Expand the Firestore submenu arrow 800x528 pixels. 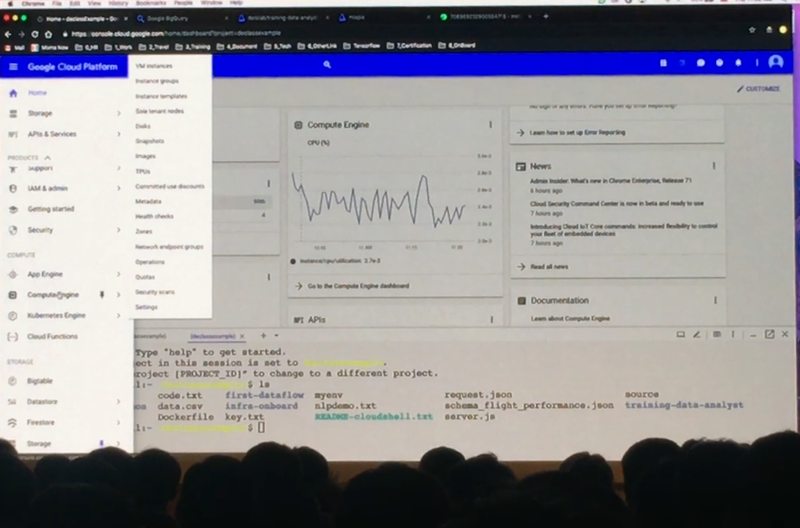pos(118,422)
